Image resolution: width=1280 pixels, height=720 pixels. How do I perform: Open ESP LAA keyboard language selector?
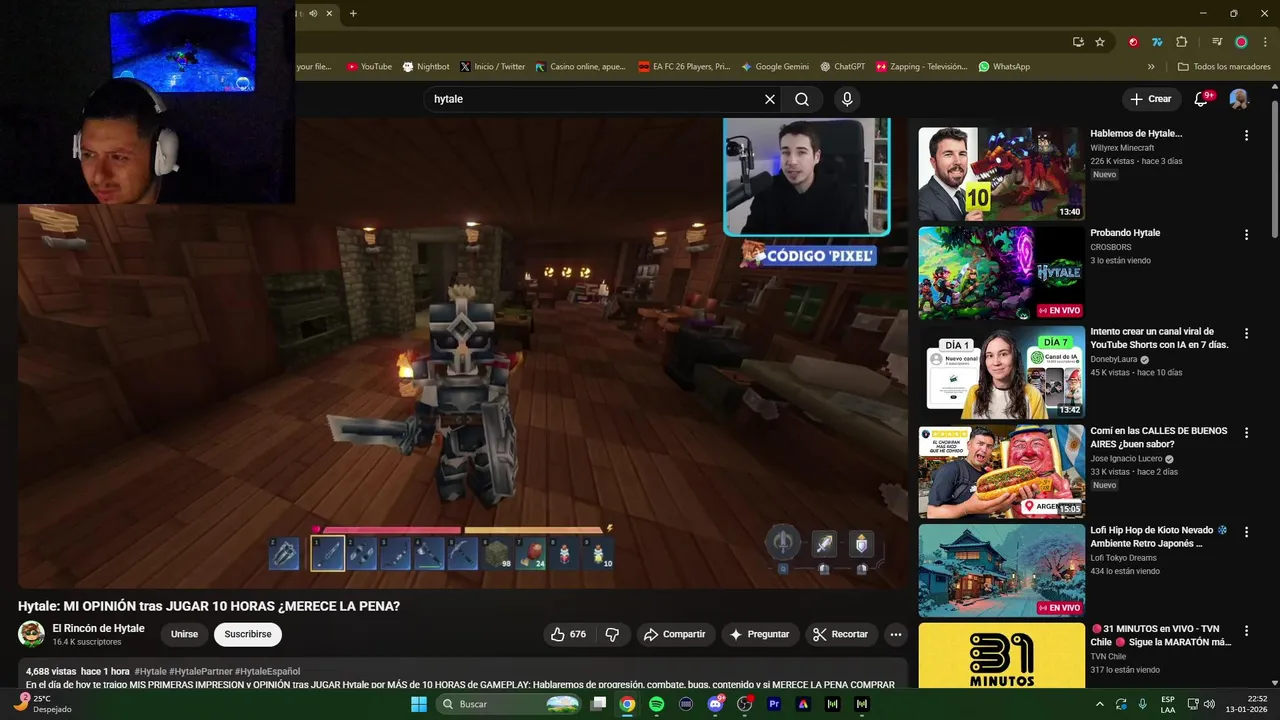tap(1168, 704)
